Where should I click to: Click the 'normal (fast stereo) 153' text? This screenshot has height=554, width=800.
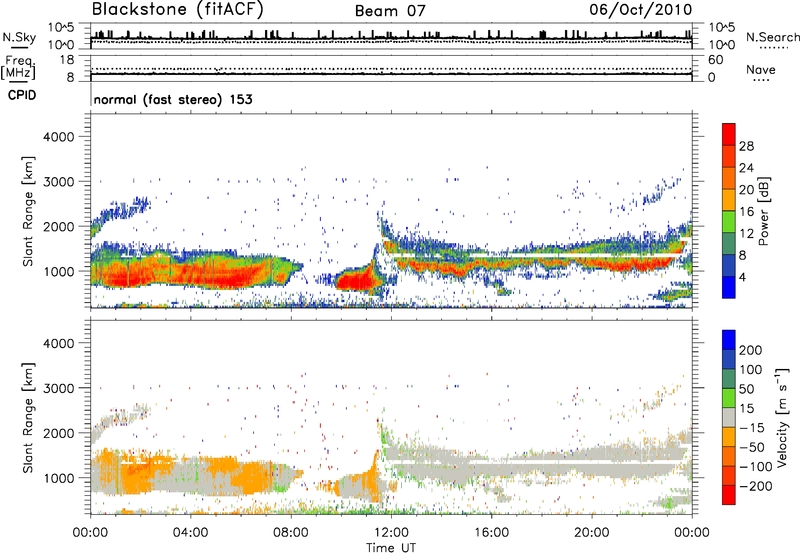pos(173,99)
